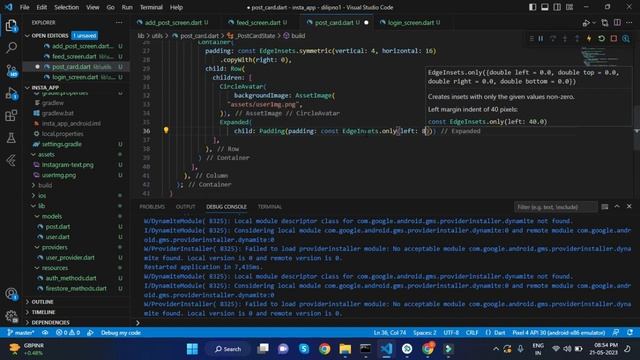Open the Terminal menu

click(151, 7)
